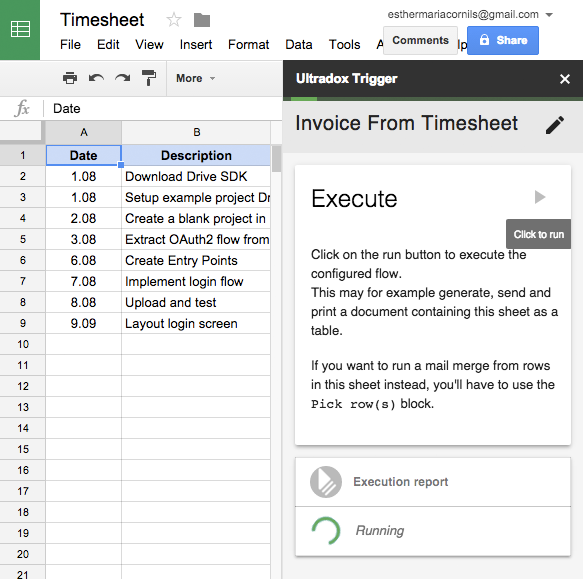Screen dimensions: 583x579
Task: Select column B header
Action: pos(196,132)
